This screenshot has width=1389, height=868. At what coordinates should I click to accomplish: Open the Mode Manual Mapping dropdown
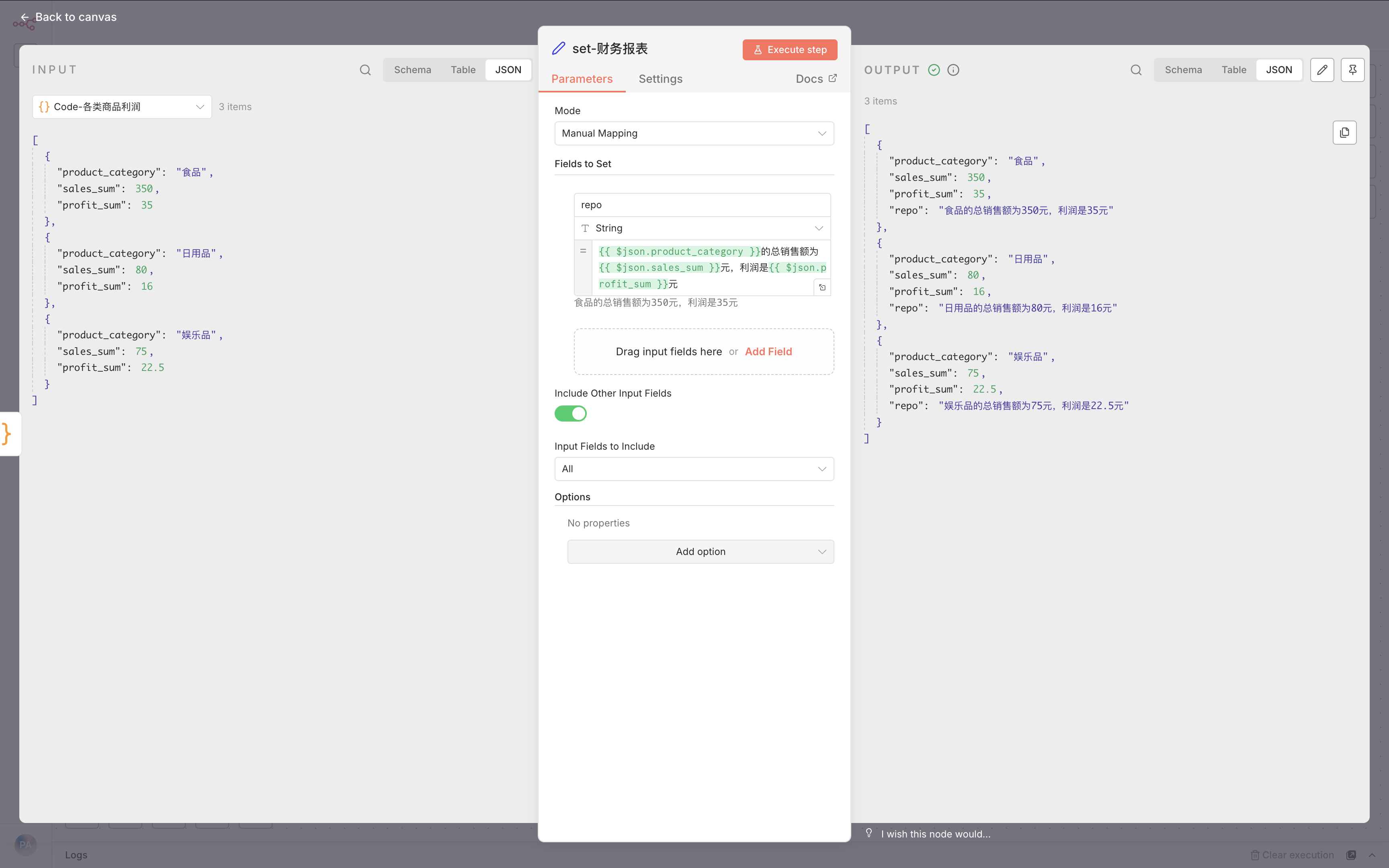point(694,133)
